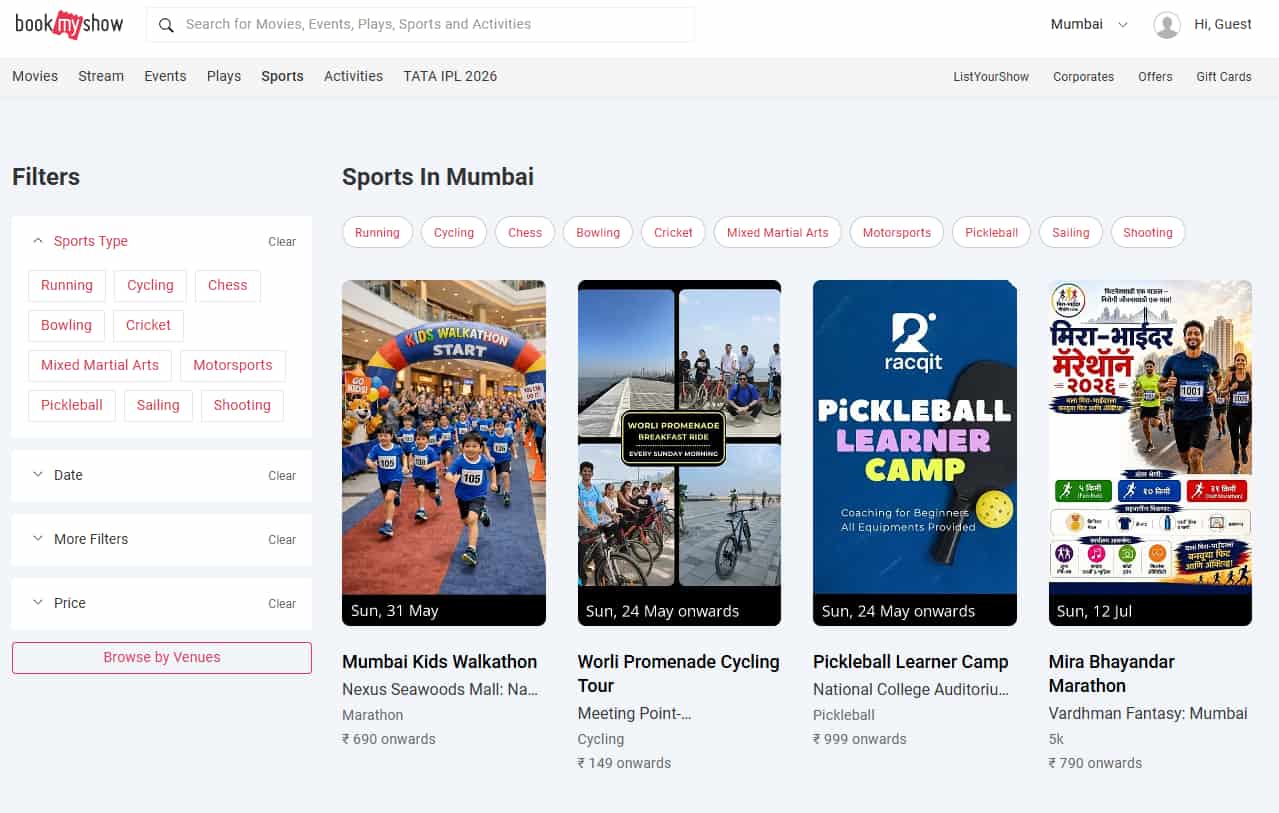1279x813 pixels.
Task: Open the Mumbai Kids Walkathon poster
Action: [x=444, y=453]
